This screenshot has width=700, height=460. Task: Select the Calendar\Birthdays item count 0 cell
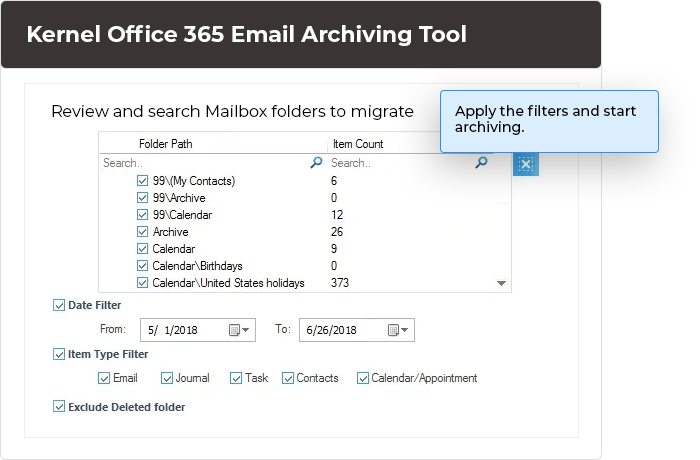click(x=334, y=266)
